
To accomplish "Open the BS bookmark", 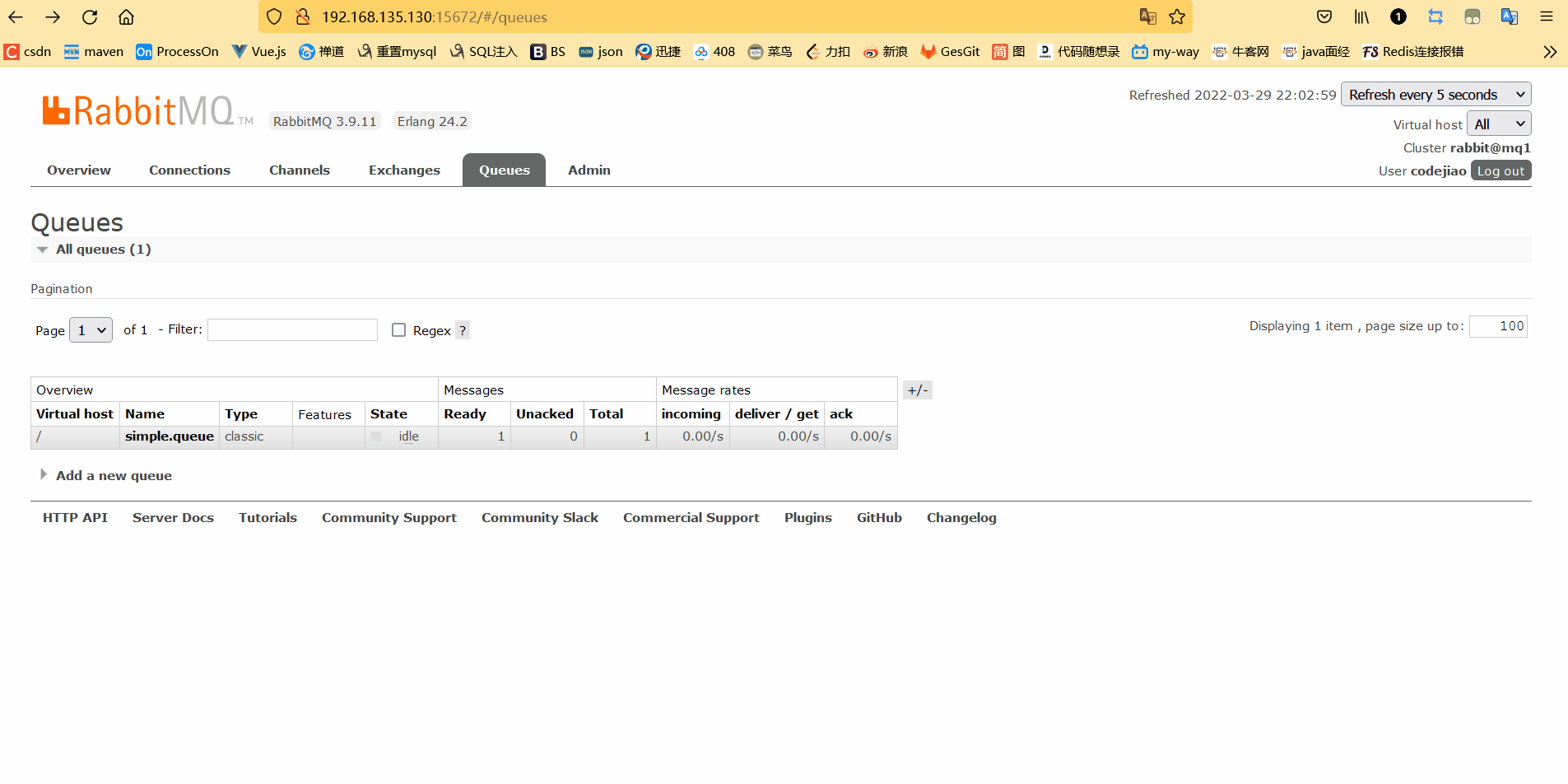I will pyautogui.click(x=548, y=52).
